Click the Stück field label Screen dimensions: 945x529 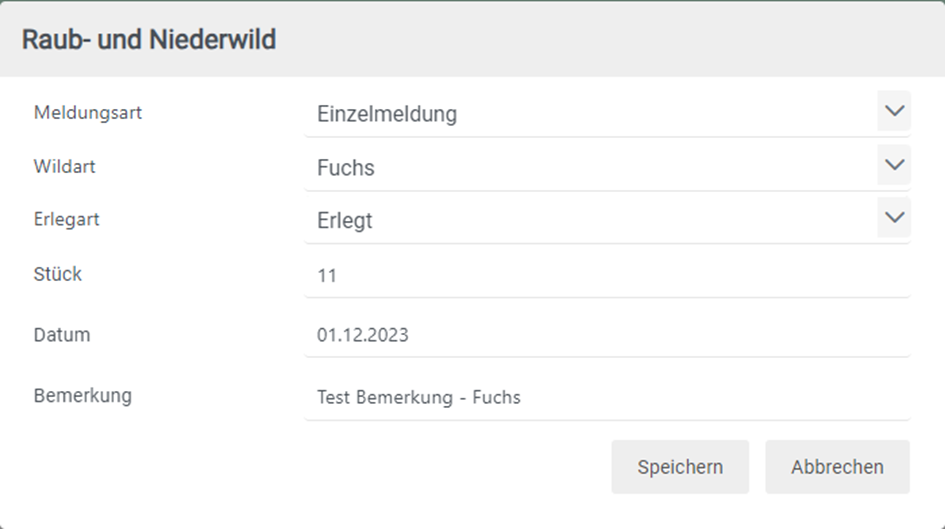click(x=58, y=274)
